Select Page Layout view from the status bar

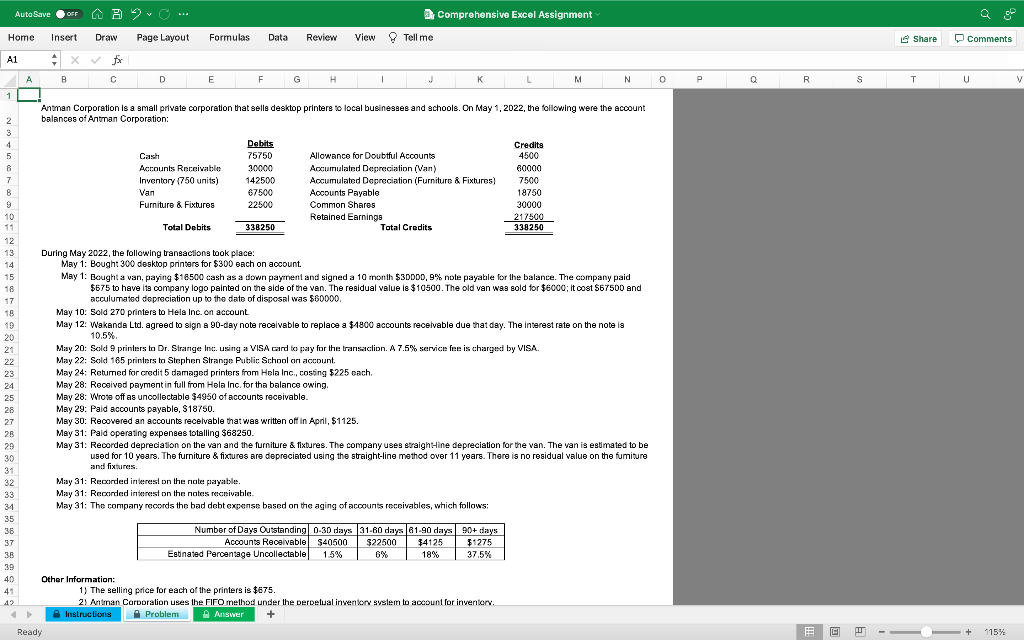pos(836,632)
